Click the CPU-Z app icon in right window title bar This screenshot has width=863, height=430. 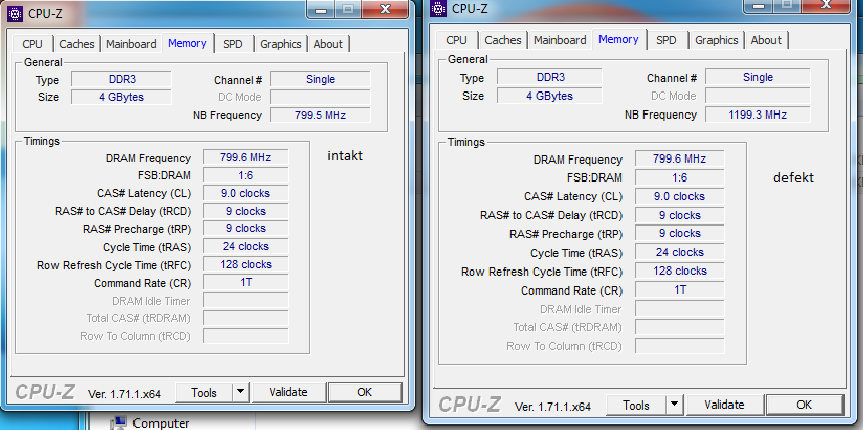(x=438, y=8)
